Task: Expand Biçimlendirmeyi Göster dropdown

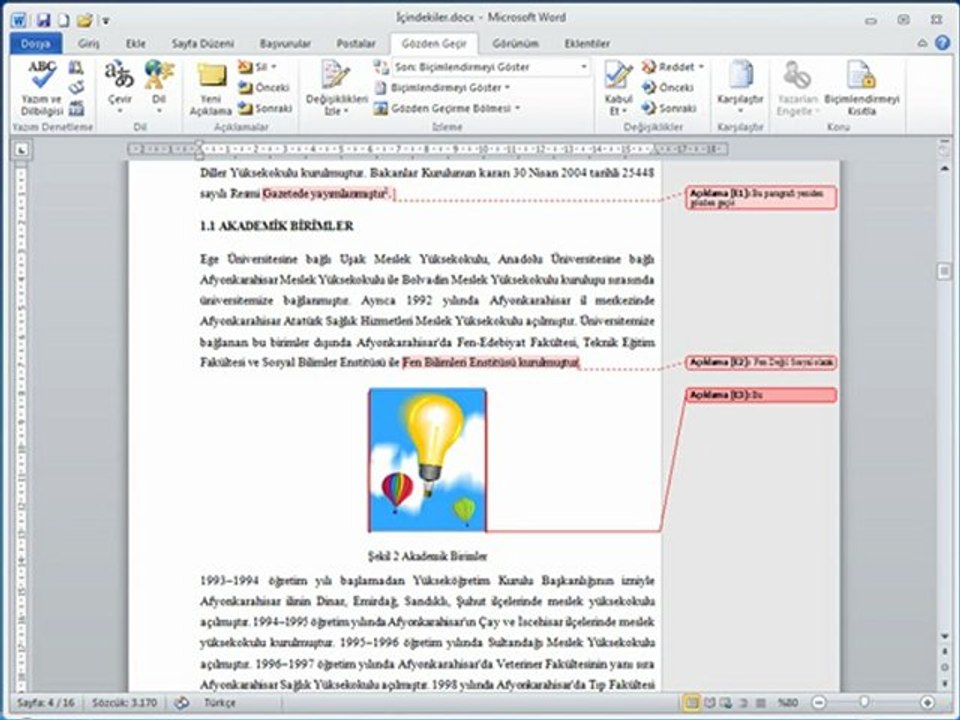Action: click(507, 88)
